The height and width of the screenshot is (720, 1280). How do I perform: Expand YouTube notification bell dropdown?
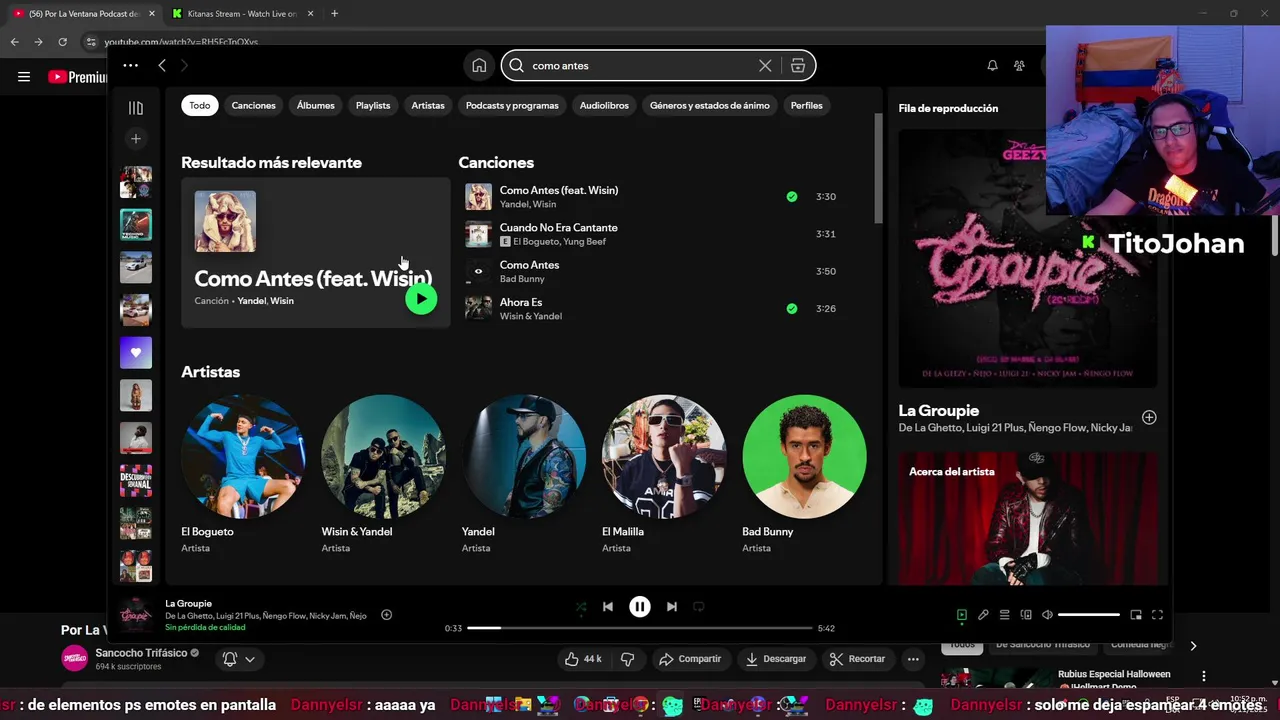[x=239, y=659]
